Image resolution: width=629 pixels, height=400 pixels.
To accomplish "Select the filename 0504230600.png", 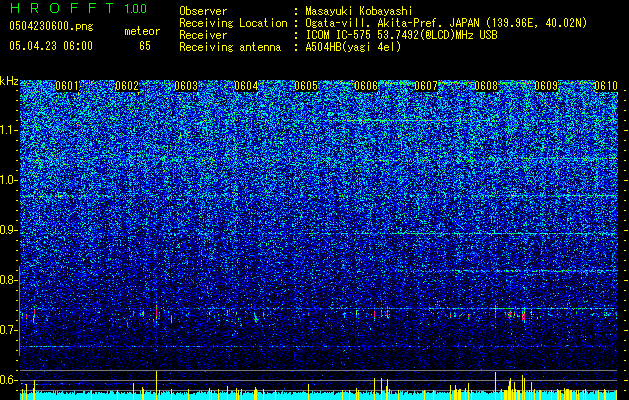I will click(x=51, y=26).
